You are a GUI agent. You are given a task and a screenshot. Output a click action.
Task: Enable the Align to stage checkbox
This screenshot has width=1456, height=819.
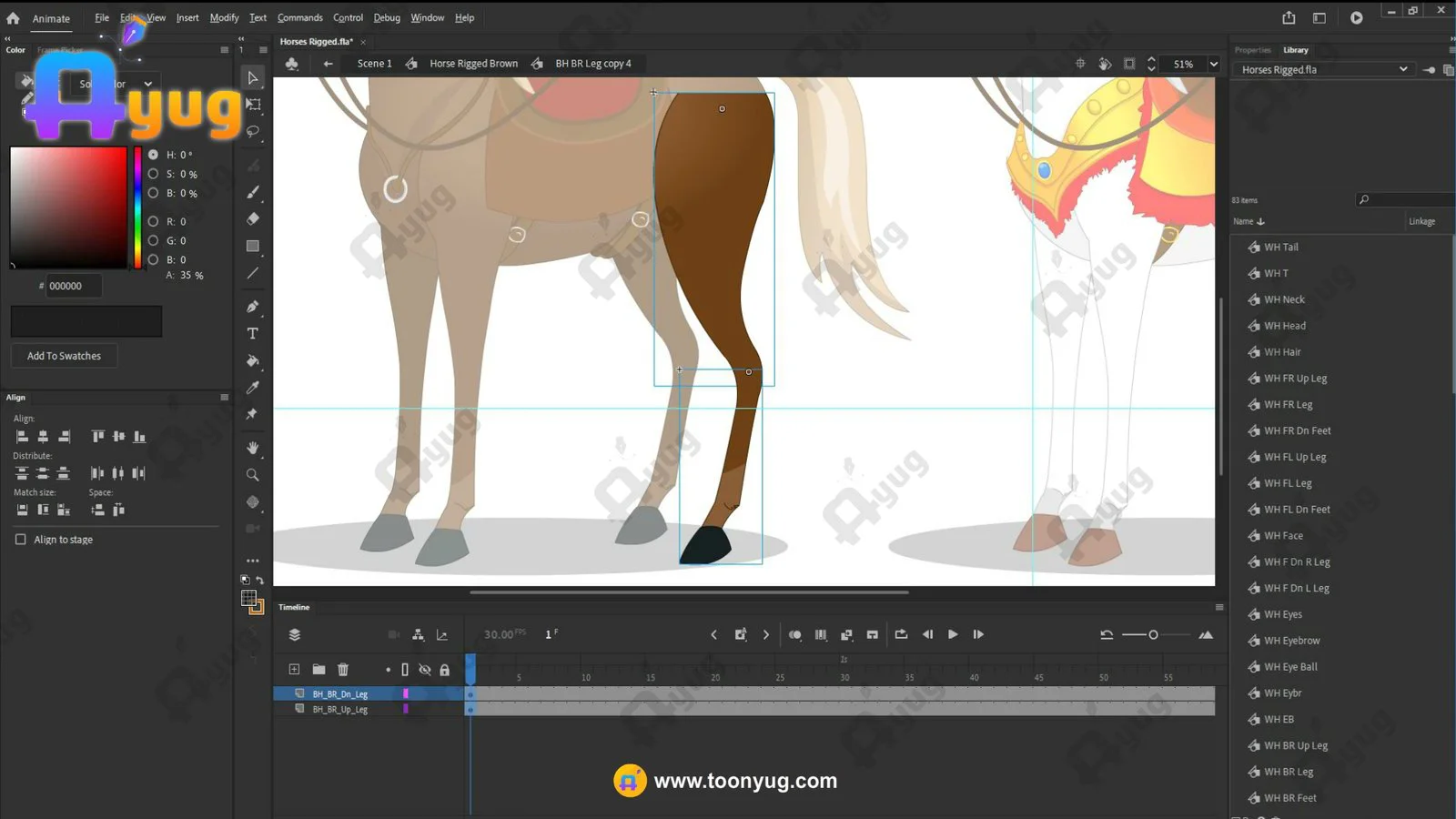click(21, 540)
